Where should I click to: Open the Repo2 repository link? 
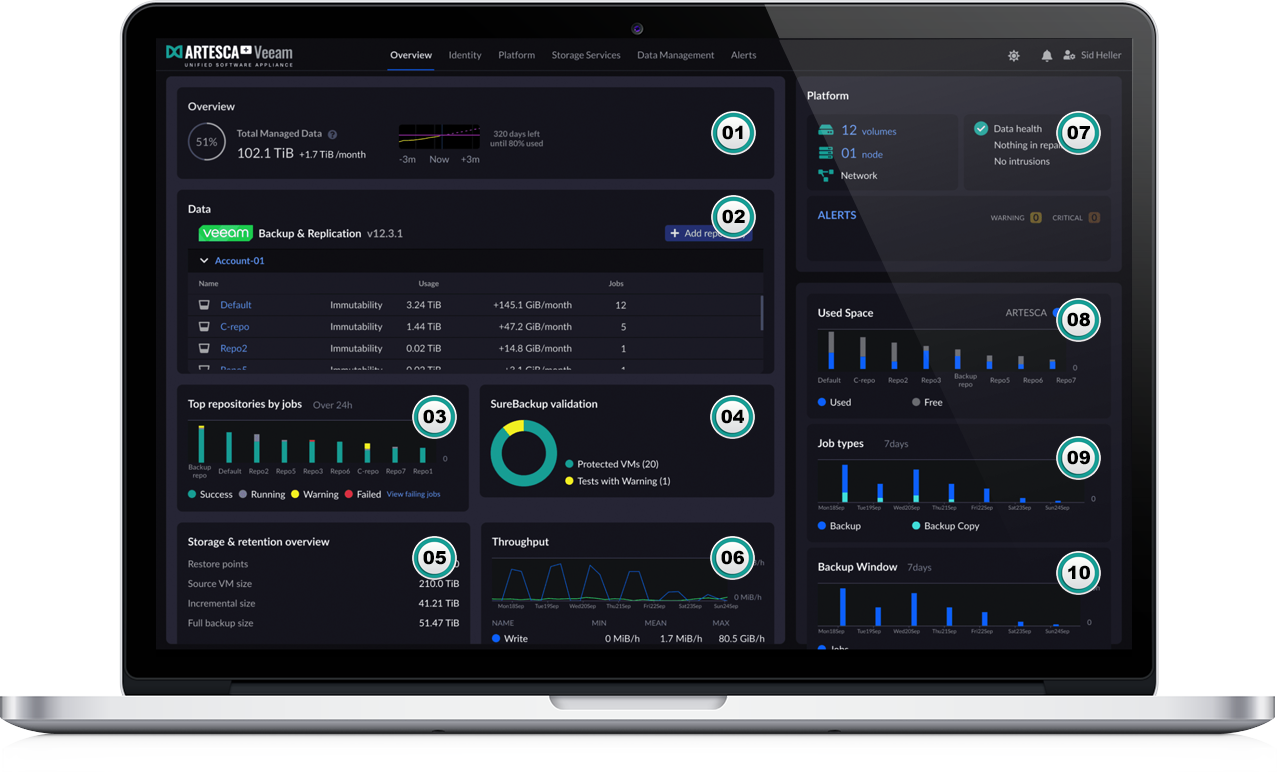coord(234,349)
